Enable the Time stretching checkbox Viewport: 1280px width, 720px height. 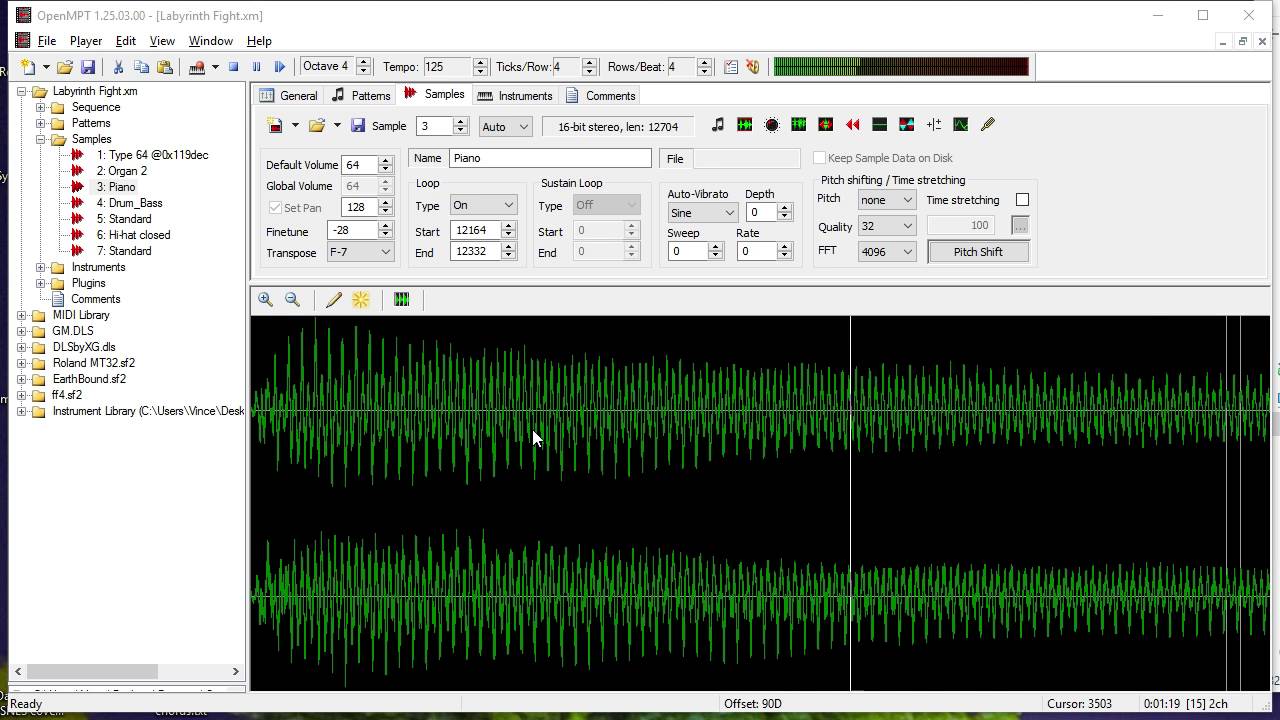click(1022, 200)
